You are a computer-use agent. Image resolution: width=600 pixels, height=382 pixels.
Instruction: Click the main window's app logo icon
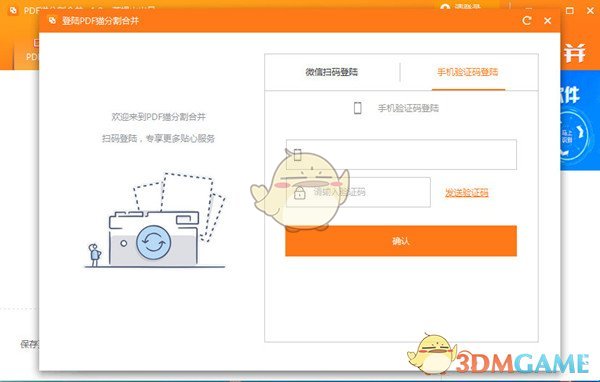(x=13, y=11)
